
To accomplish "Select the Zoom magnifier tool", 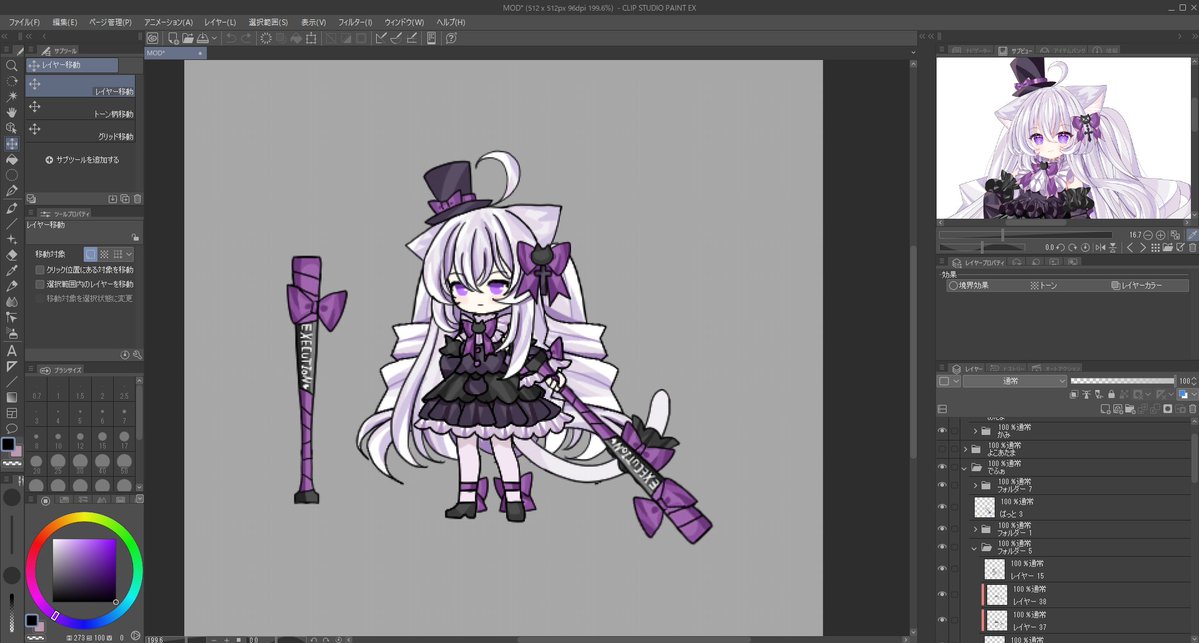I will tap(11, 66).
